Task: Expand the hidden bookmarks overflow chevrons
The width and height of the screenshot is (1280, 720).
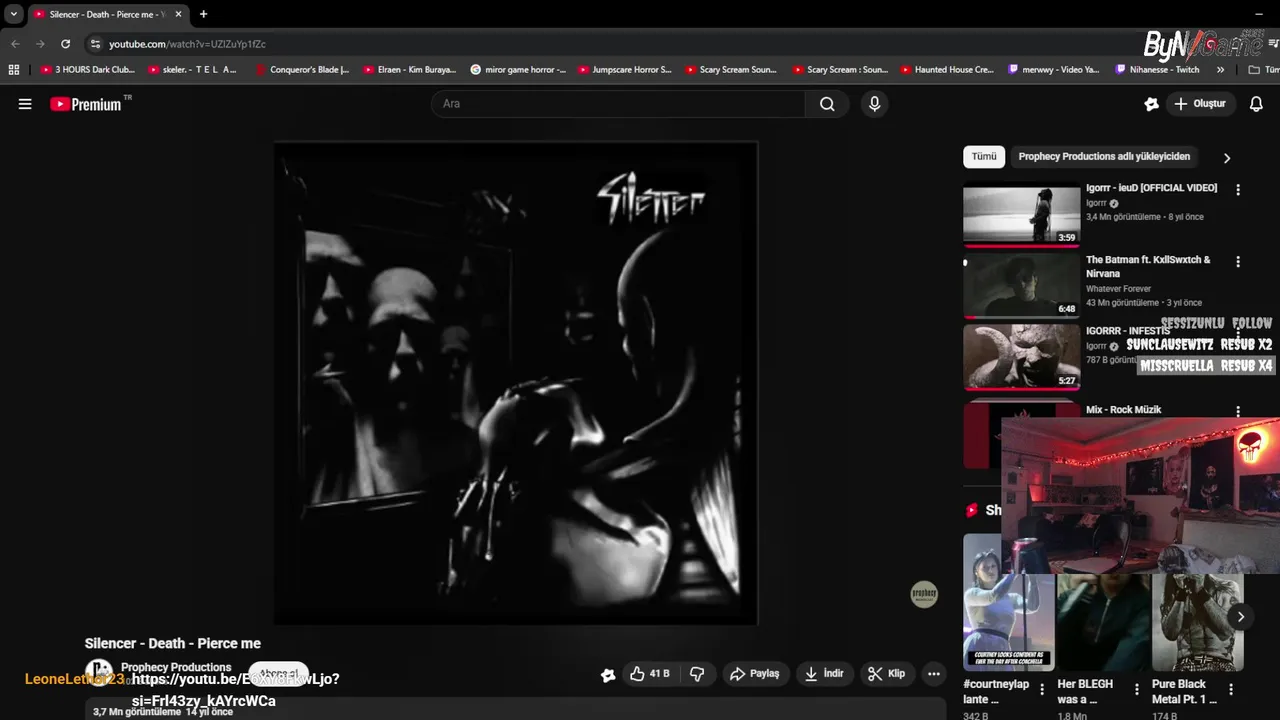Action: point(1220,70)
